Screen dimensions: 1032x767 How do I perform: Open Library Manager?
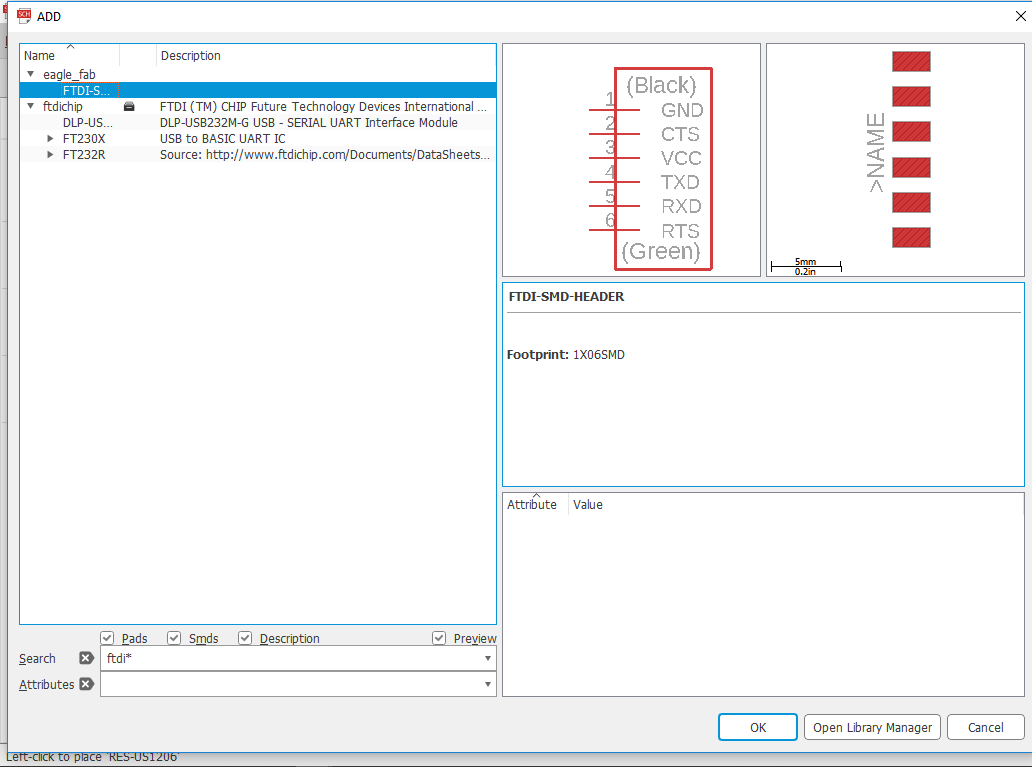(872, 727)
